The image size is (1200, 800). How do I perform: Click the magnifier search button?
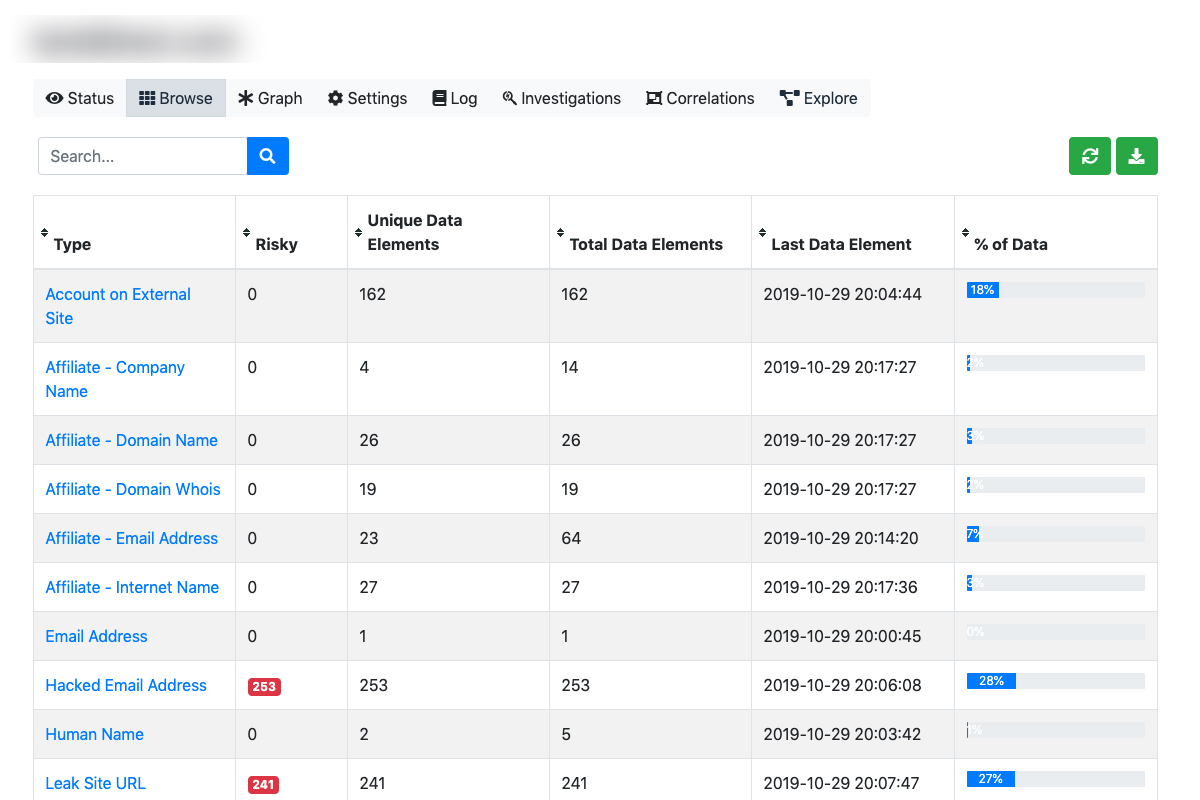267,156
